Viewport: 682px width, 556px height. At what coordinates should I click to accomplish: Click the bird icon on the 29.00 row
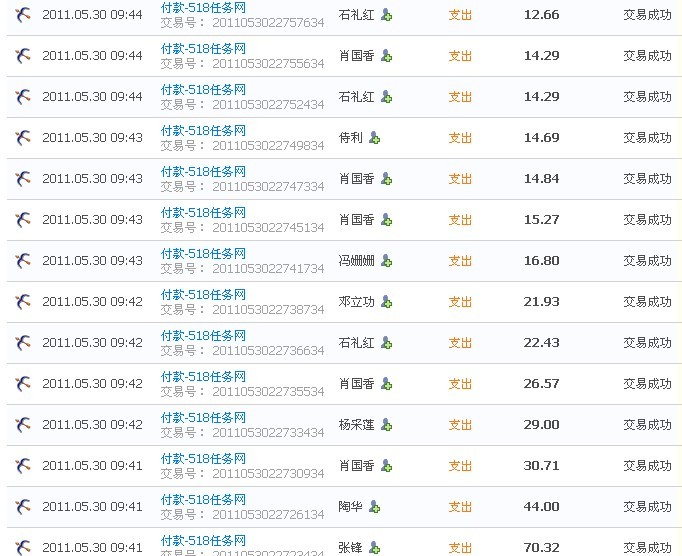[x=23, y=425]
